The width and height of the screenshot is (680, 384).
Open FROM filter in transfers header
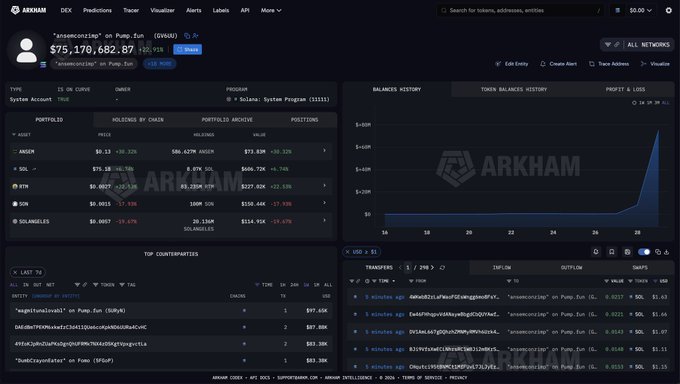[417, 281]
